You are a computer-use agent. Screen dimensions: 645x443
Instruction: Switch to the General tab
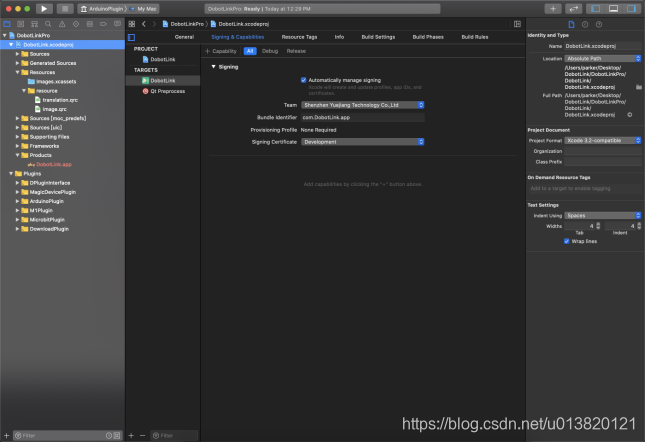(184, 37)
